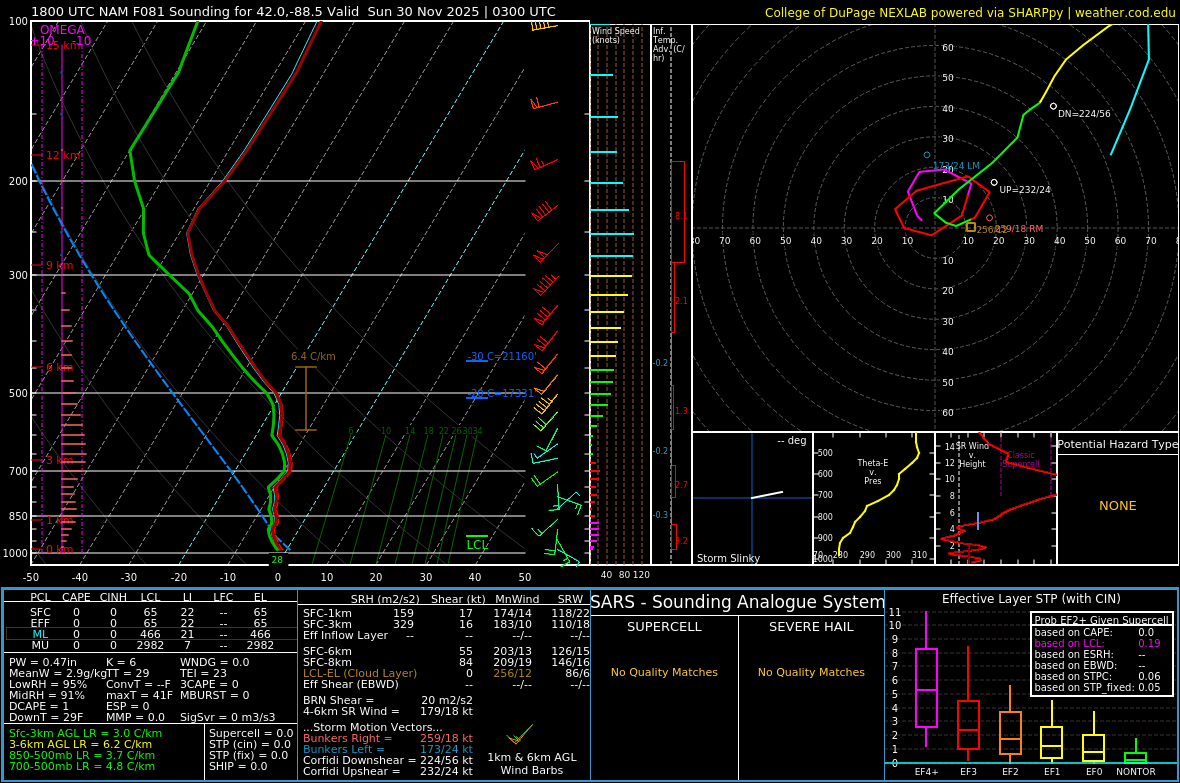
Task: Click the SFC-3km SRH row
Action: tap(446, 624)
